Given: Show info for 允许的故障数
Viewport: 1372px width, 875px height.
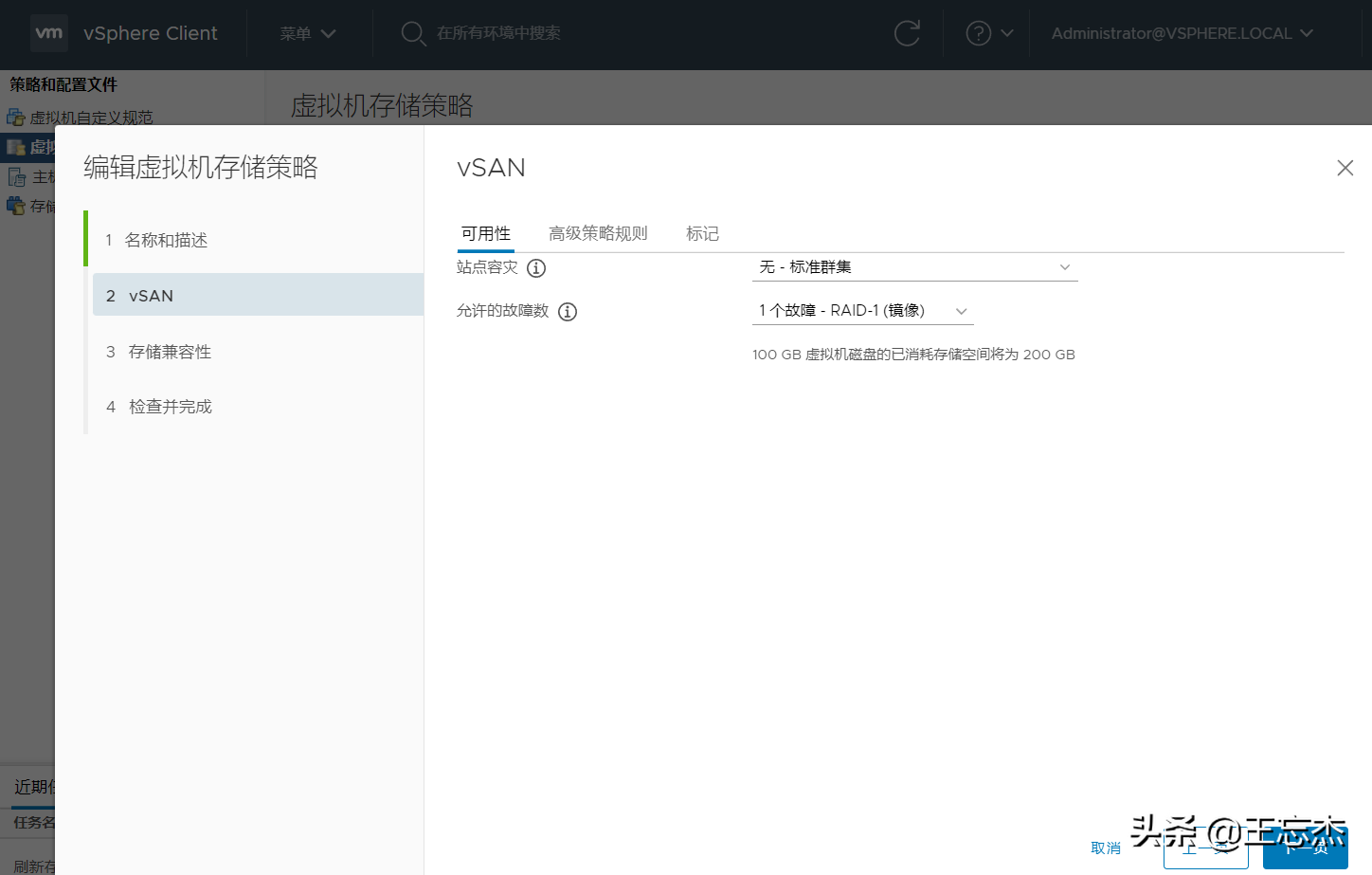Looking at the screenshot, I should pyautogui.click(x=568, y=312).
